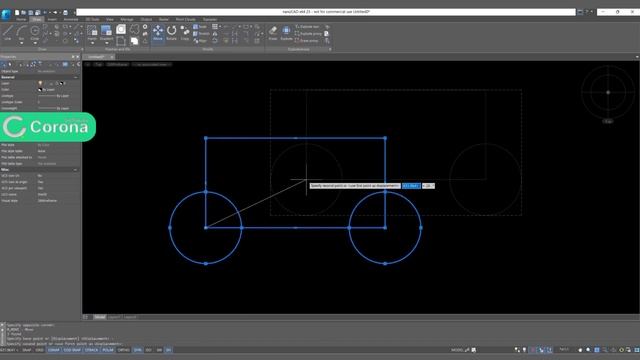Select the Scale modify tool
Image resolution: width=640 pixels, height=360 pixels.
(x=200, y=27)
